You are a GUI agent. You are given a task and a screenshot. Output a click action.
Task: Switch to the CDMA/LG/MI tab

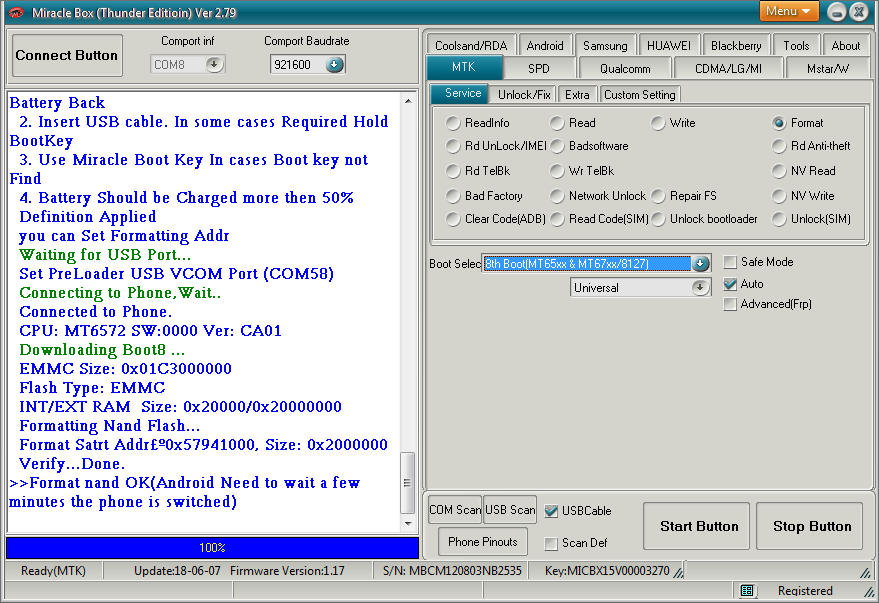click(728, 69)
